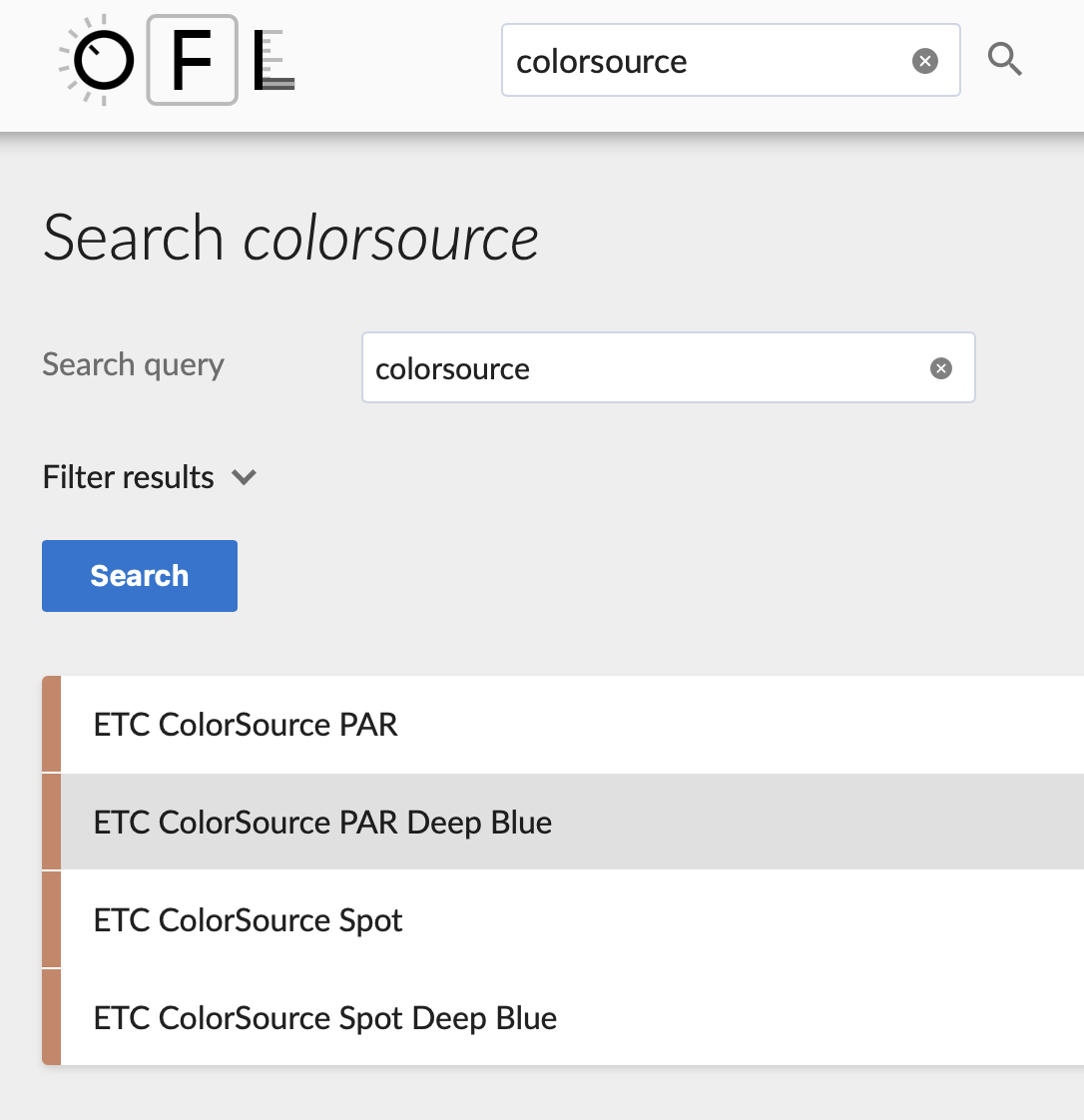The image size is (1084, 1120).
Task: Expand the Filter results chevron arrow
Action: click(245, 477)
